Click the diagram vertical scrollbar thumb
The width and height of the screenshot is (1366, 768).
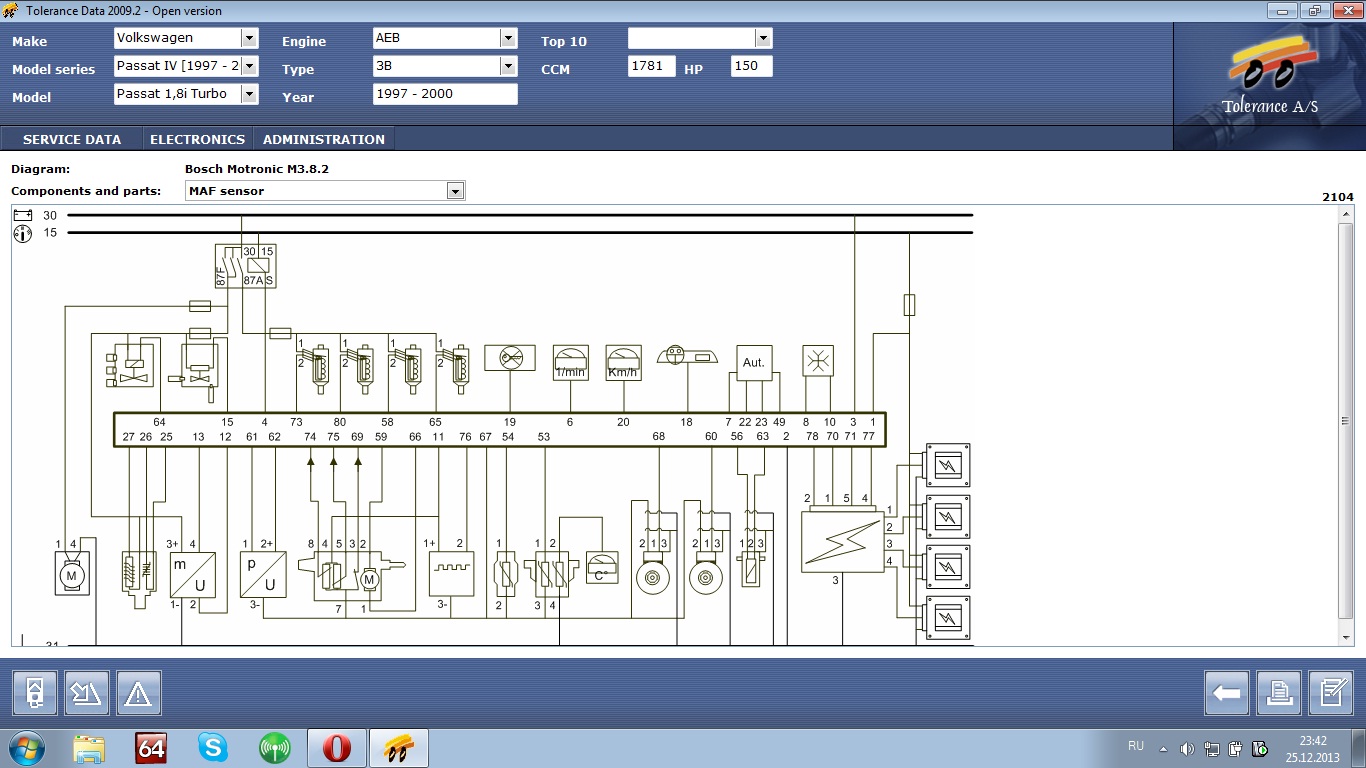[x=1346, y=421]
